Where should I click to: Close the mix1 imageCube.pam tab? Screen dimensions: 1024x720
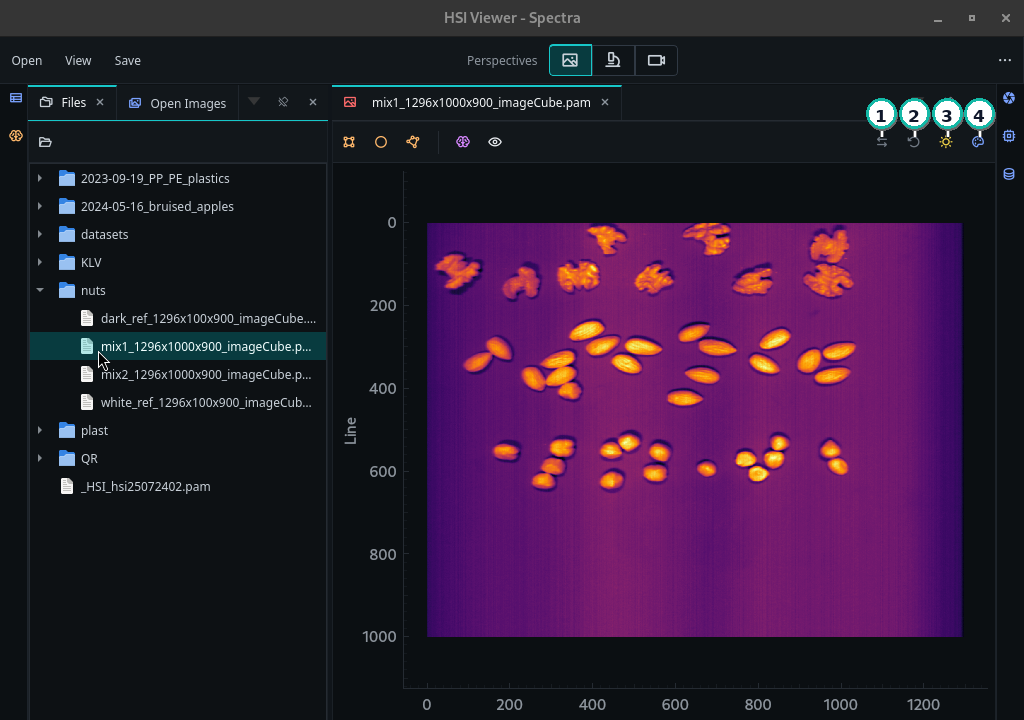click(x=605, y=102)
